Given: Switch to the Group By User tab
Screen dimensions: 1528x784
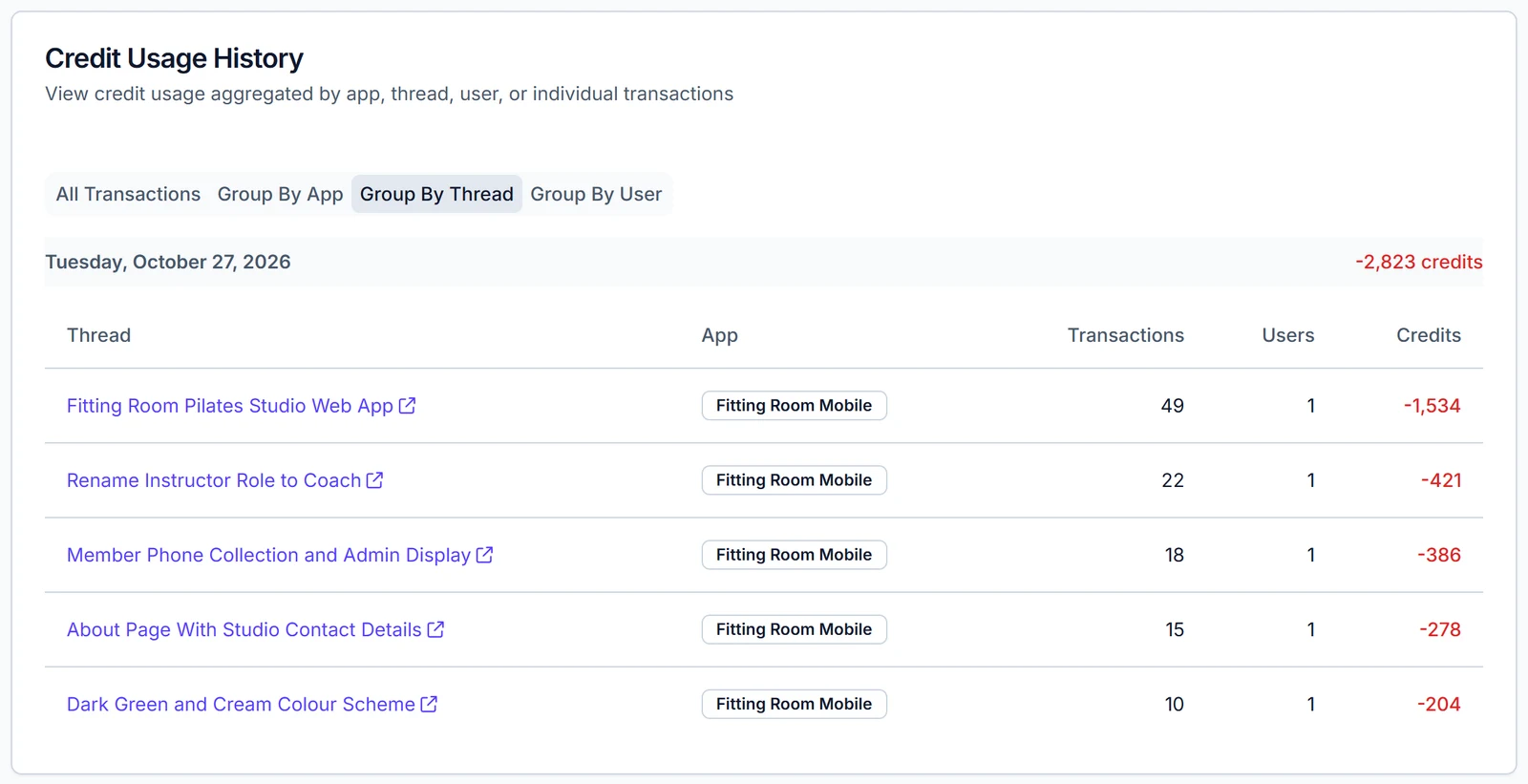Looking at the screenshot, I should [x=596, y=194].
